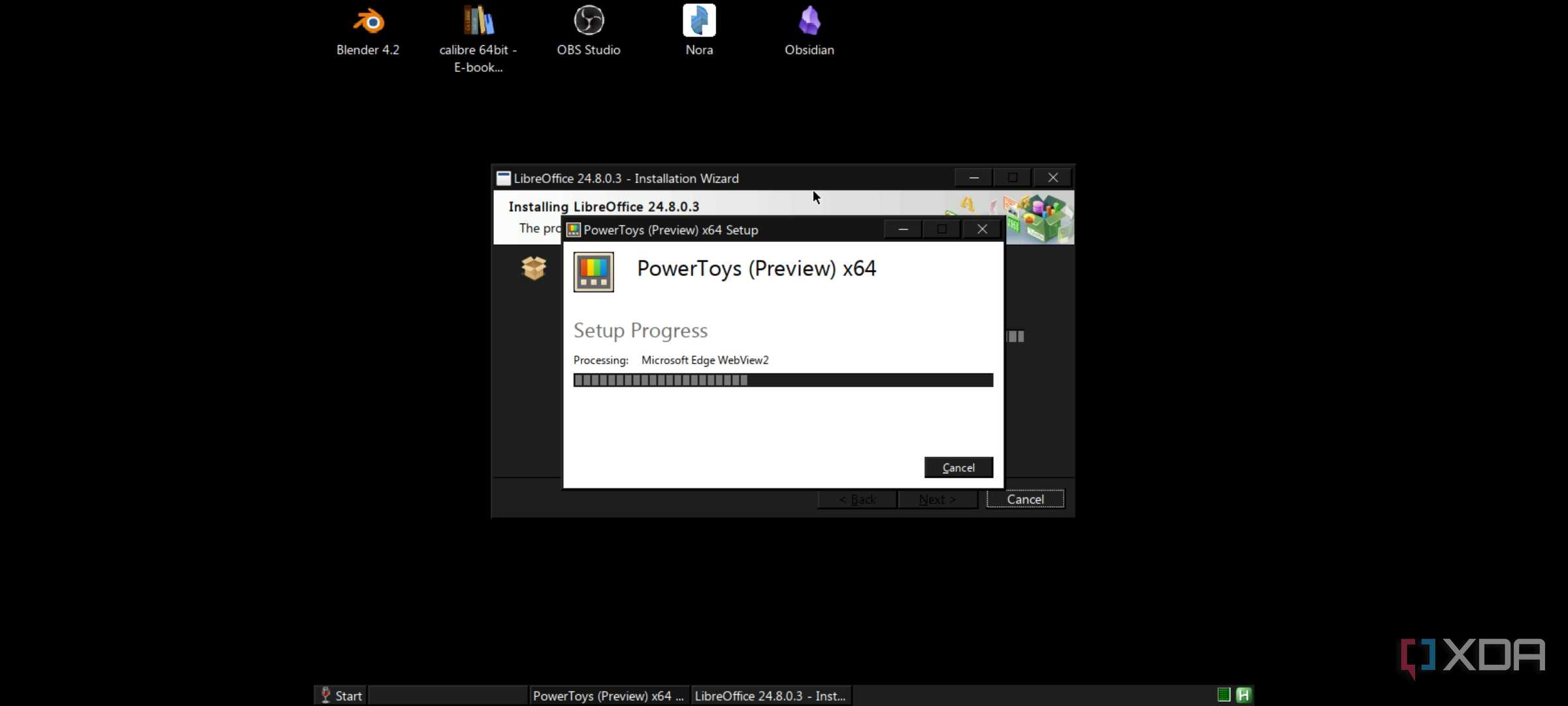Click the disabled Next button in LibreOffice wizard
1568x706 pixels.
[937, 499]
